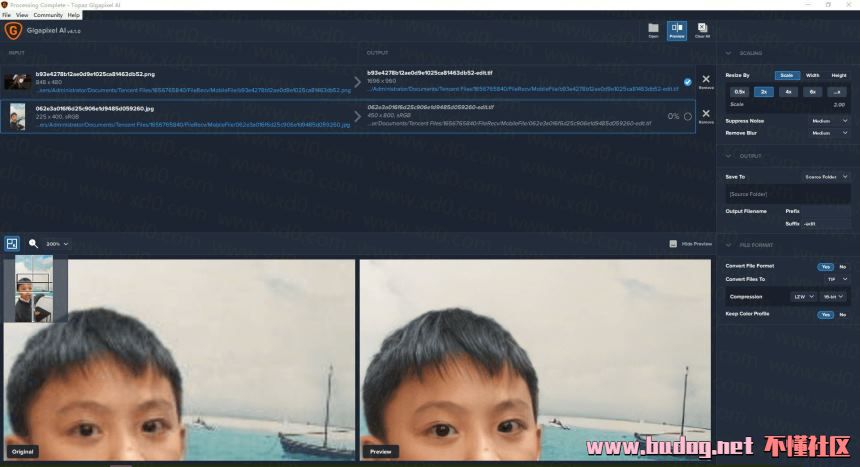Click the Suffix input field
Screen dimensions: 860x467
click(x=826, y=224)
